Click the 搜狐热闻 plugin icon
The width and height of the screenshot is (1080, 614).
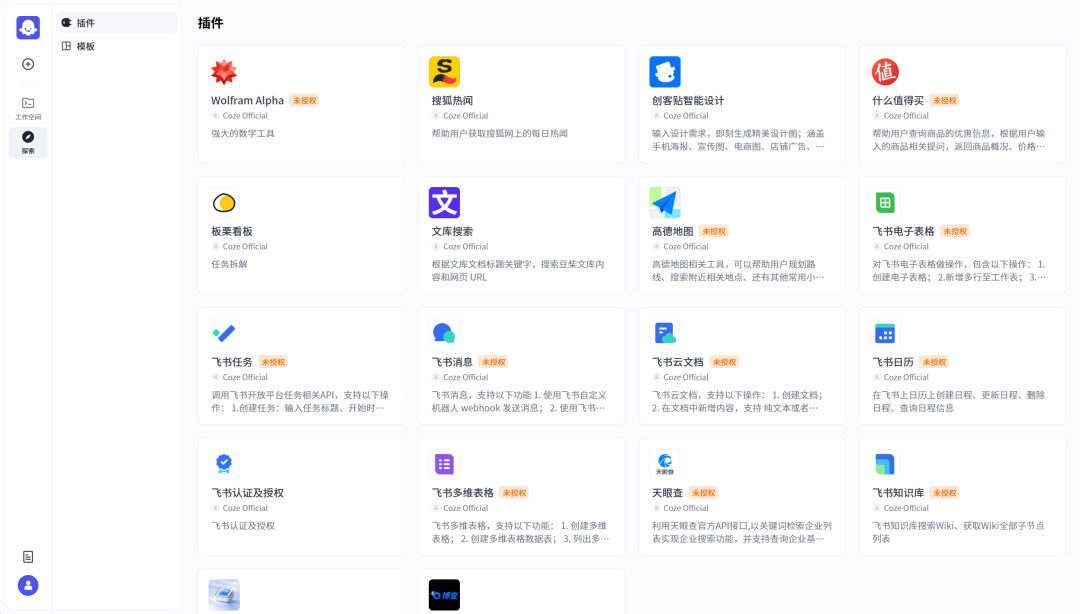[444, 72]
